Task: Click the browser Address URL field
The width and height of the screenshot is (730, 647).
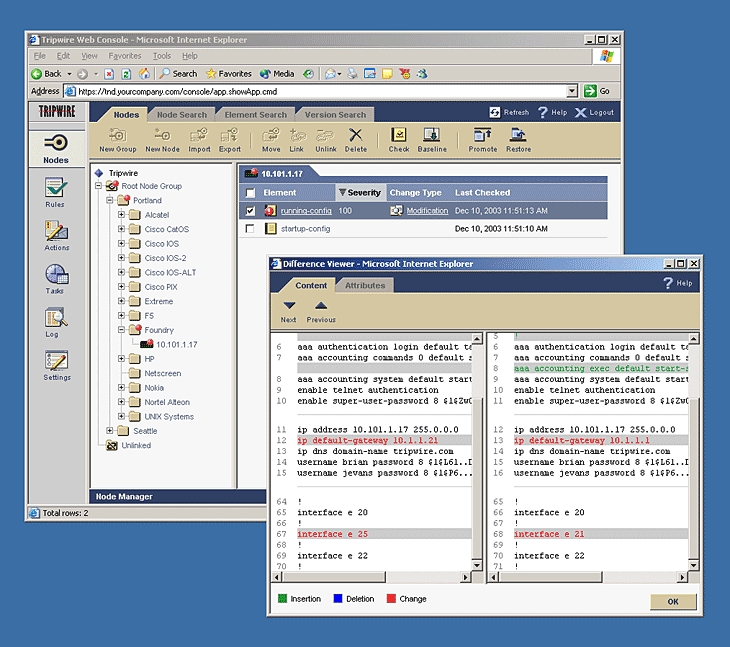Action: coord(320,91)
